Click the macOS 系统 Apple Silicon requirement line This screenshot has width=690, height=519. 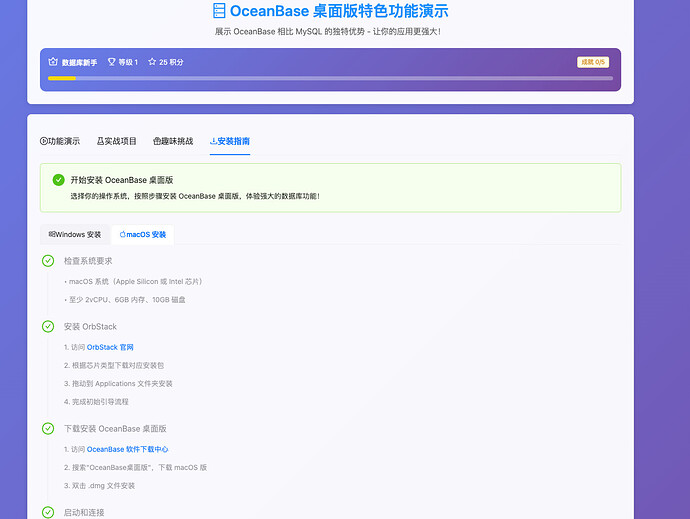click(133, 282)
